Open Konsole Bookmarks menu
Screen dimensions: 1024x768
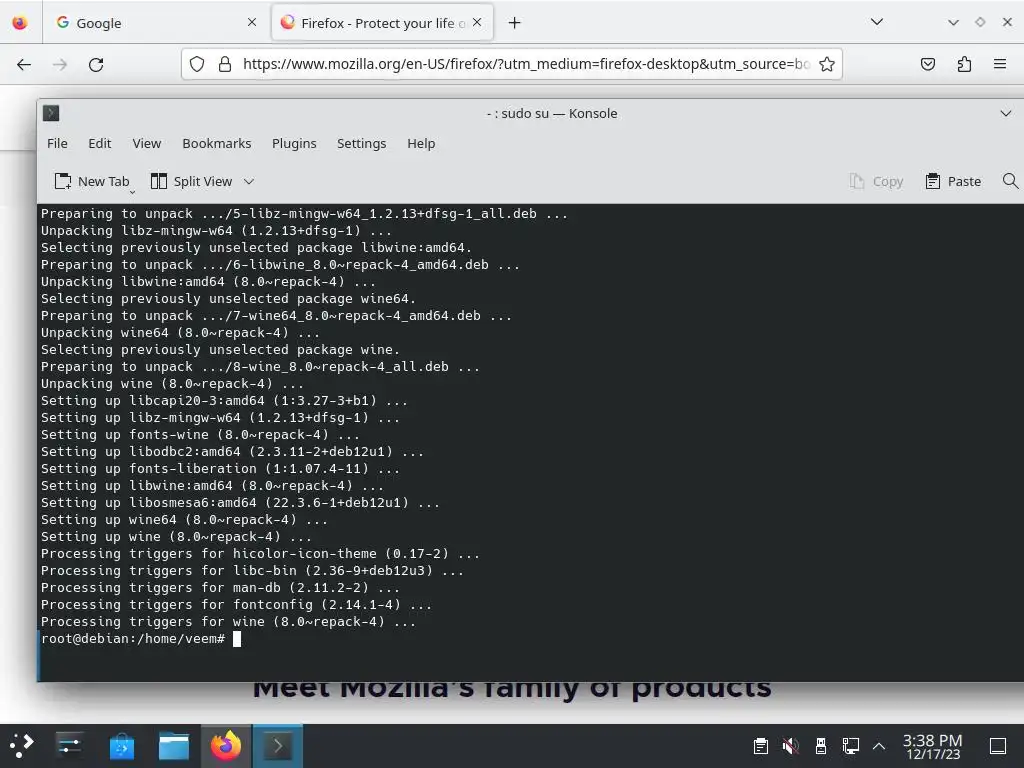coord(217,144)
